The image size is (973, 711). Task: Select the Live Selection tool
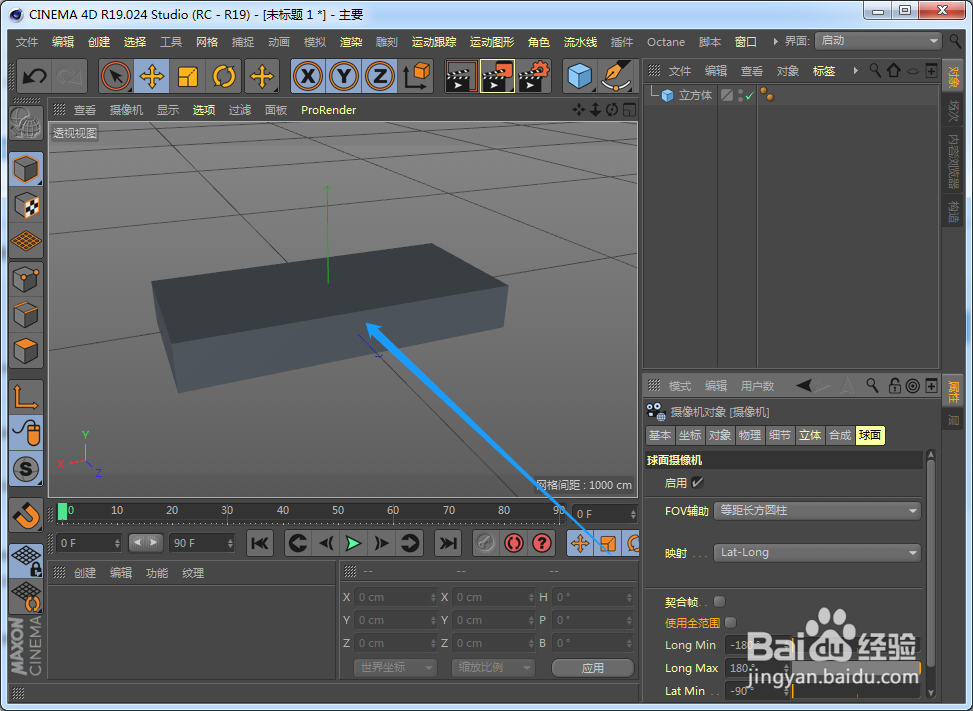(x=116, y=77)
